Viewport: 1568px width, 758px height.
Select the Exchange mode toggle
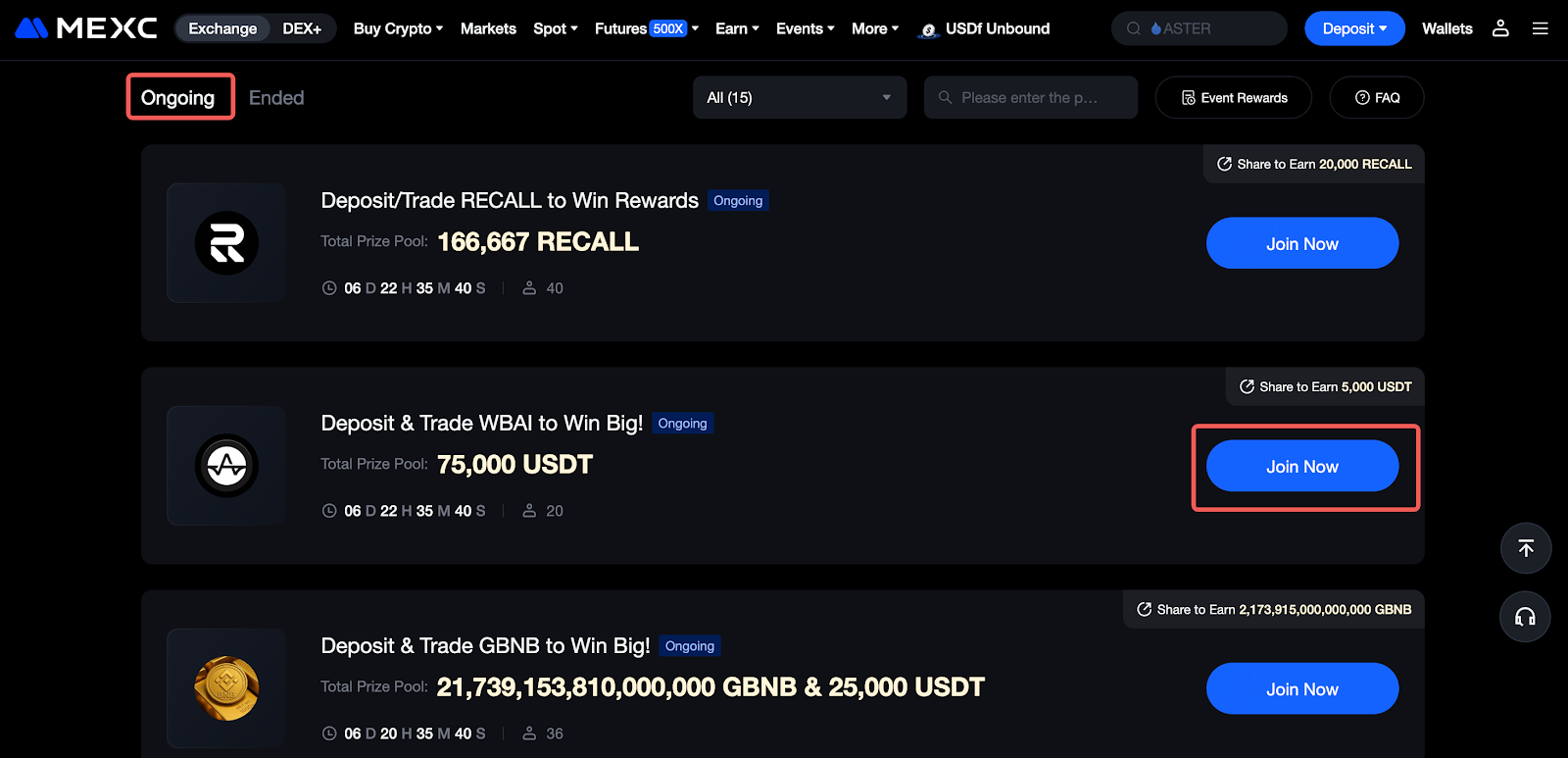point(222,28)
